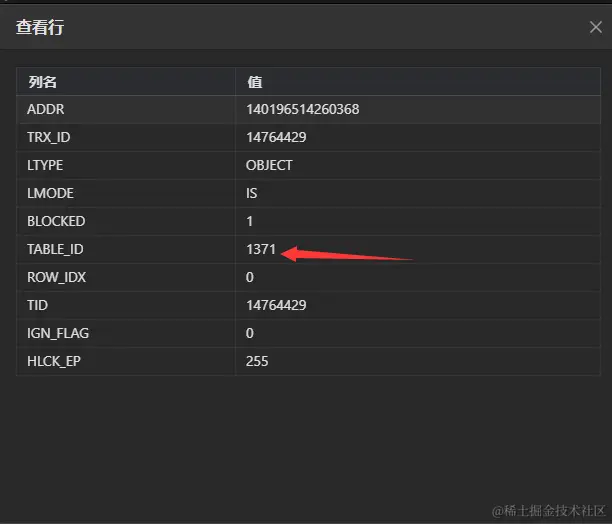Select the IS value cell
Image resolution: width=612 pixels, height=524 pixels.
[x=418, y=194]
